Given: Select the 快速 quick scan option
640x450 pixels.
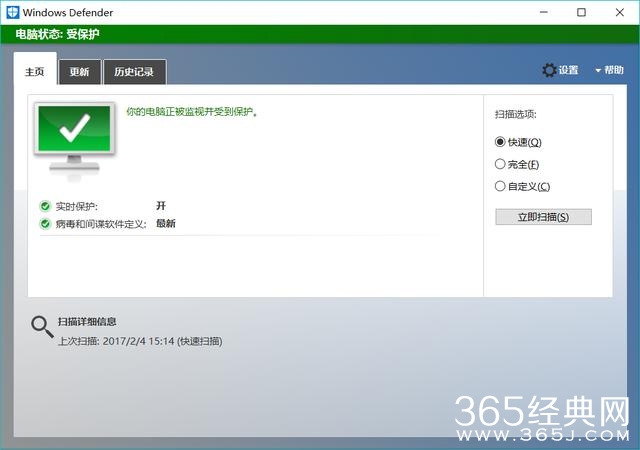Looking at the screenshot, I should tap(500, 142).
